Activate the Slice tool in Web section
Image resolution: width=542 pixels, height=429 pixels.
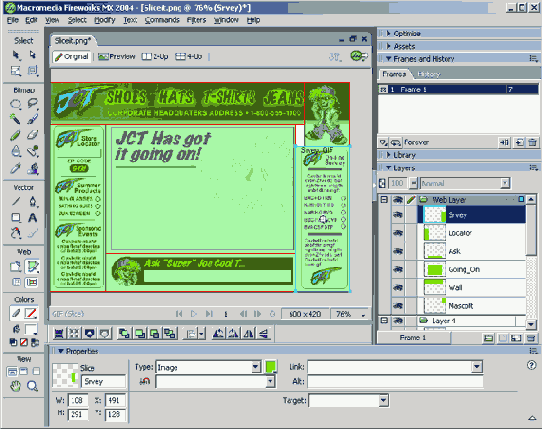32,266
